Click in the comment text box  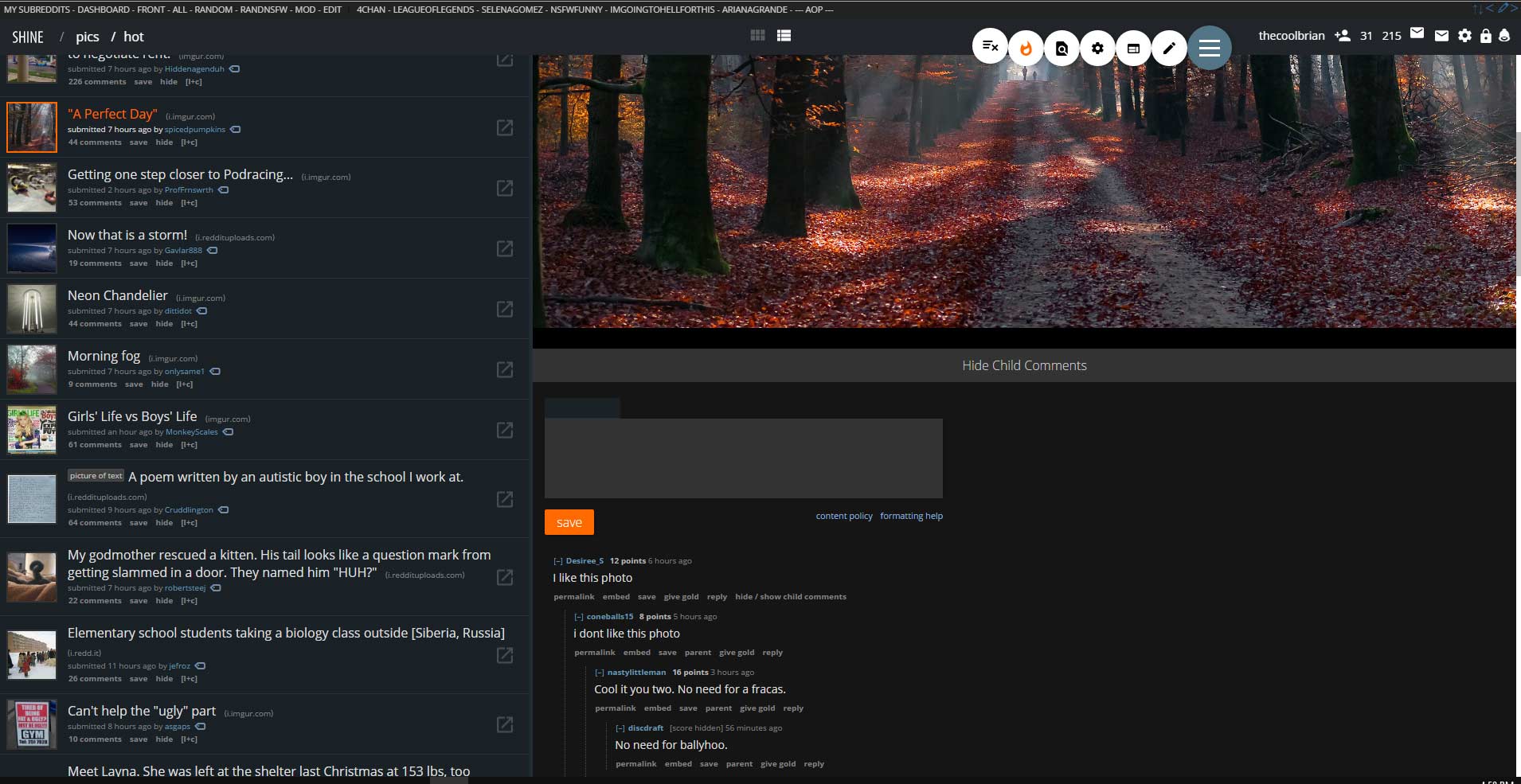(744, 458)
